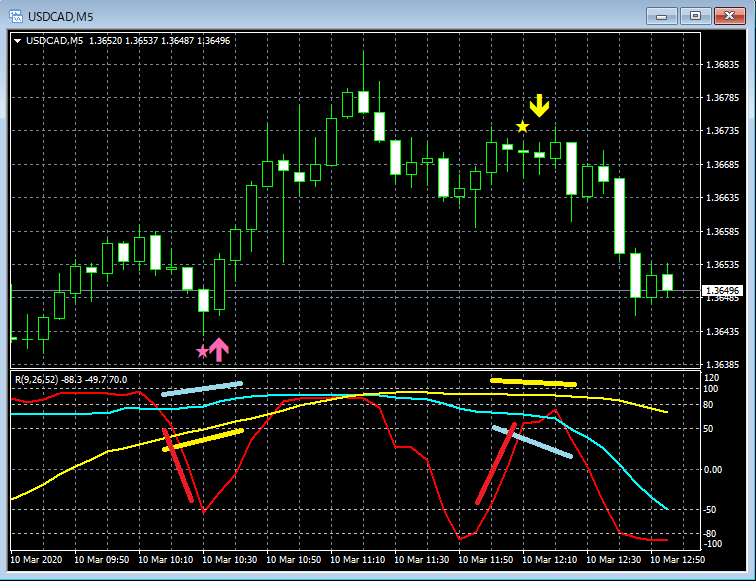Click the price scale value 1.36635
The height and width of the screenshot is (581, 756).
722,198
